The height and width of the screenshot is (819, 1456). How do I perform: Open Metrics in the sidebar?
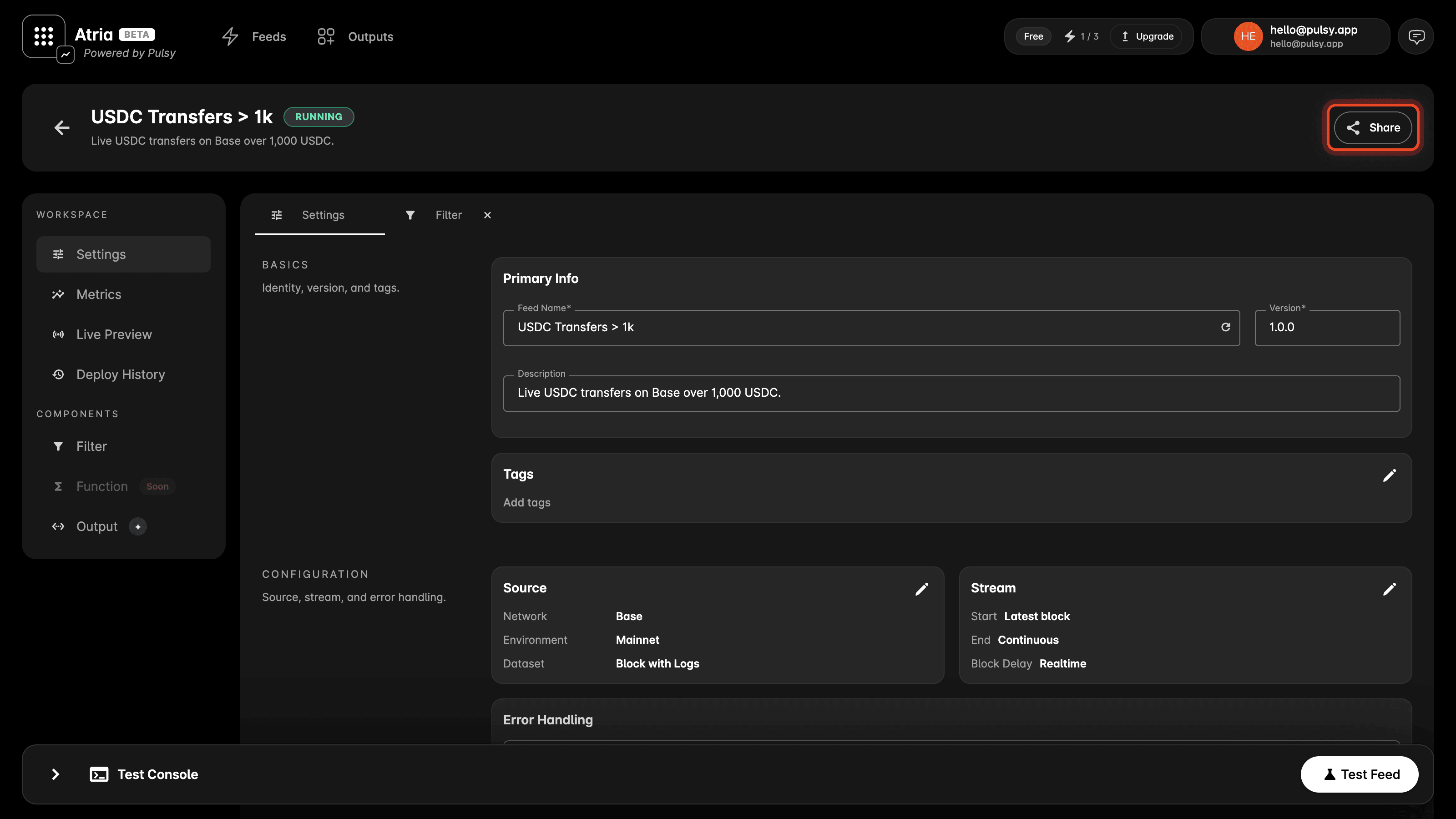pos(124,294)
